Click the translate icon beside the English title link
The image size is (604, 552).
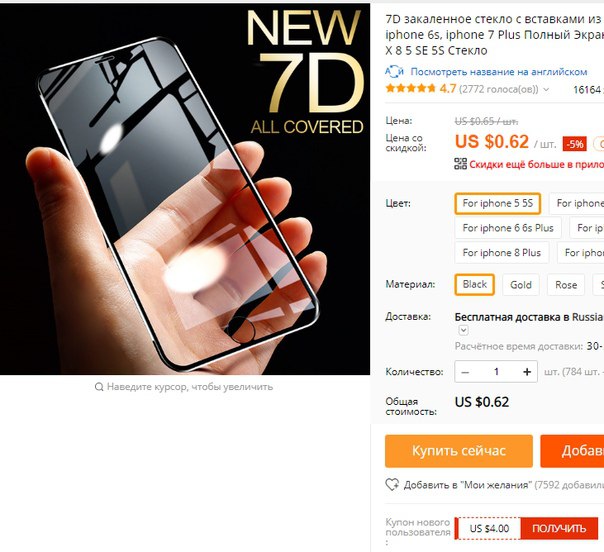[394, 71]
